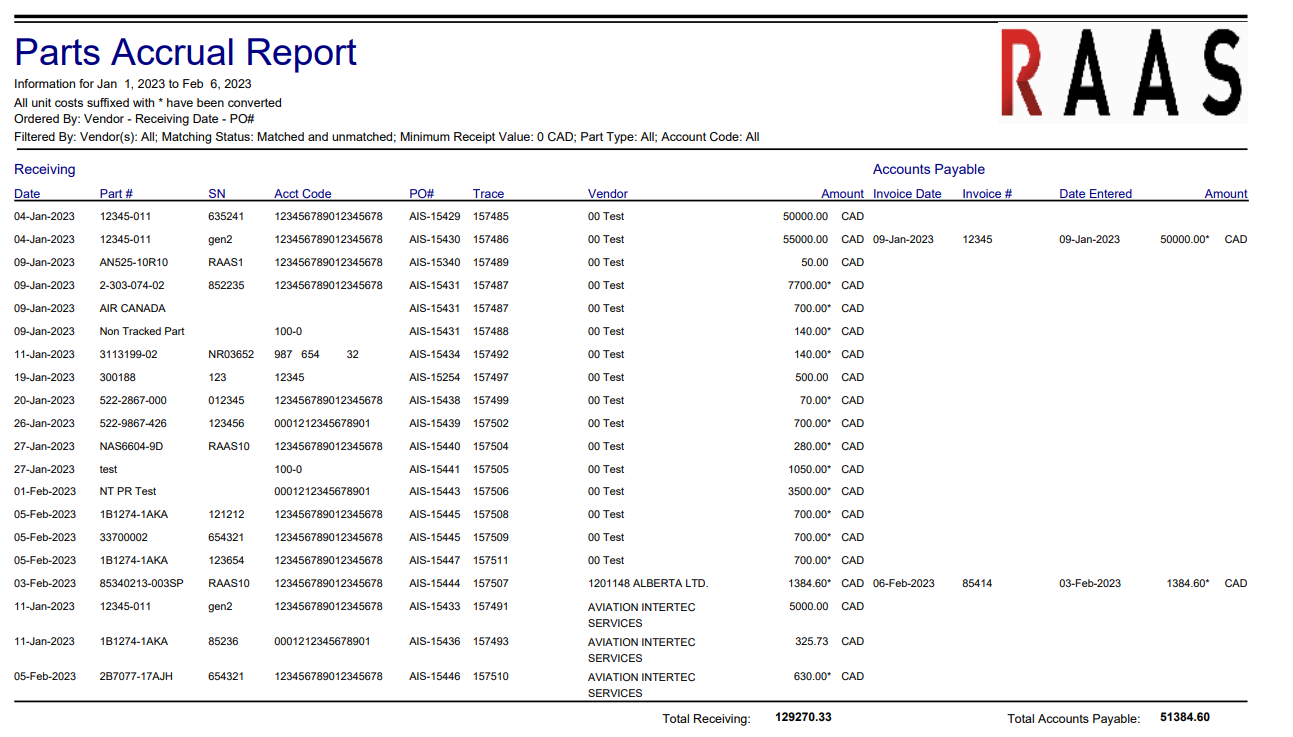Image resolution: width=1293 pixels, height=737 pixels.
Task: Click the Receiving Date column header
Action: point(27,194)
